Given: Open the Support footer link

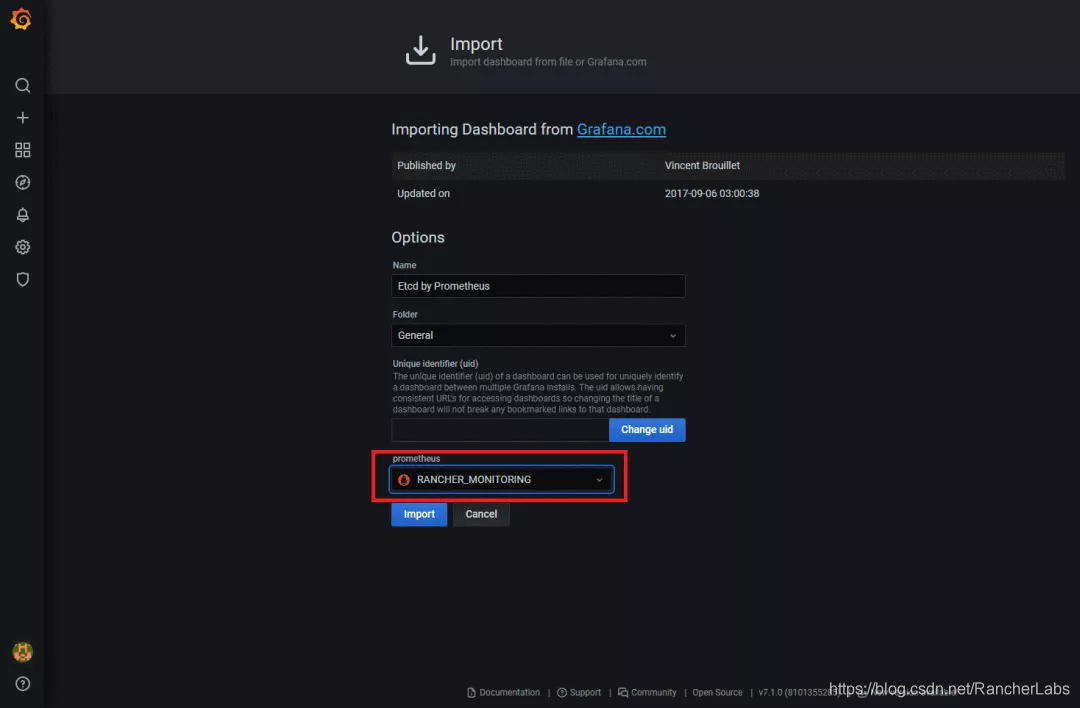Looking at the screenshot, I should point(579,693).
